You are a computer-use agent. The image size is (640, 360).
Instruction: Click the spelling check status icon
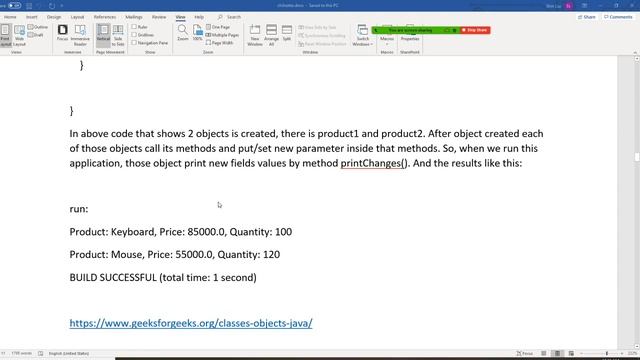coord(40,353)
